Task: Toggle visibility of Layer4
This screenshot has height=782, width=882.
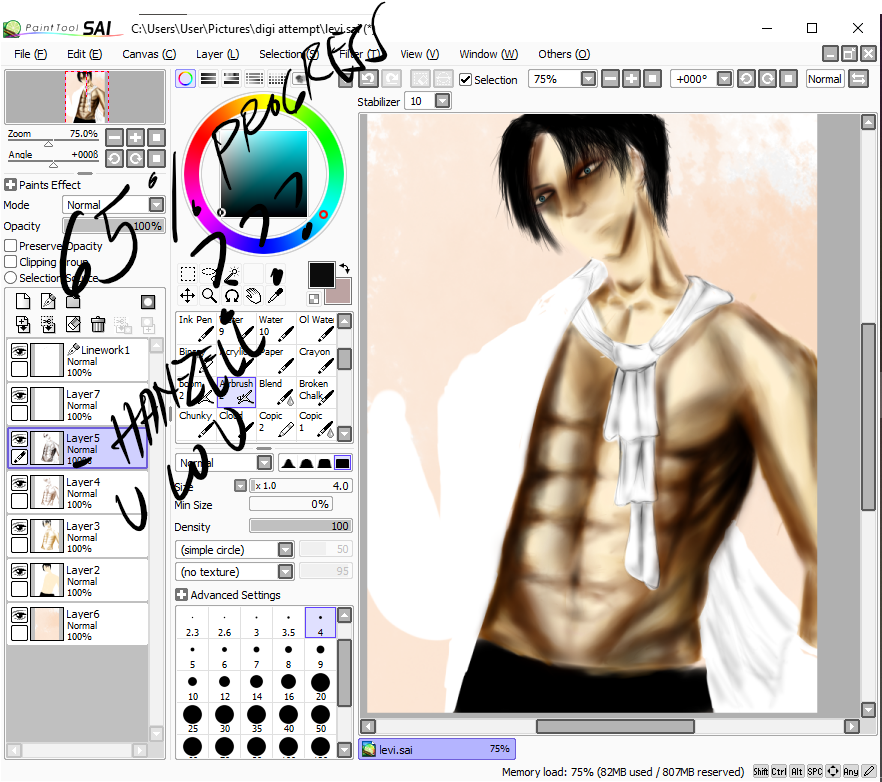Action: [20, 483]
